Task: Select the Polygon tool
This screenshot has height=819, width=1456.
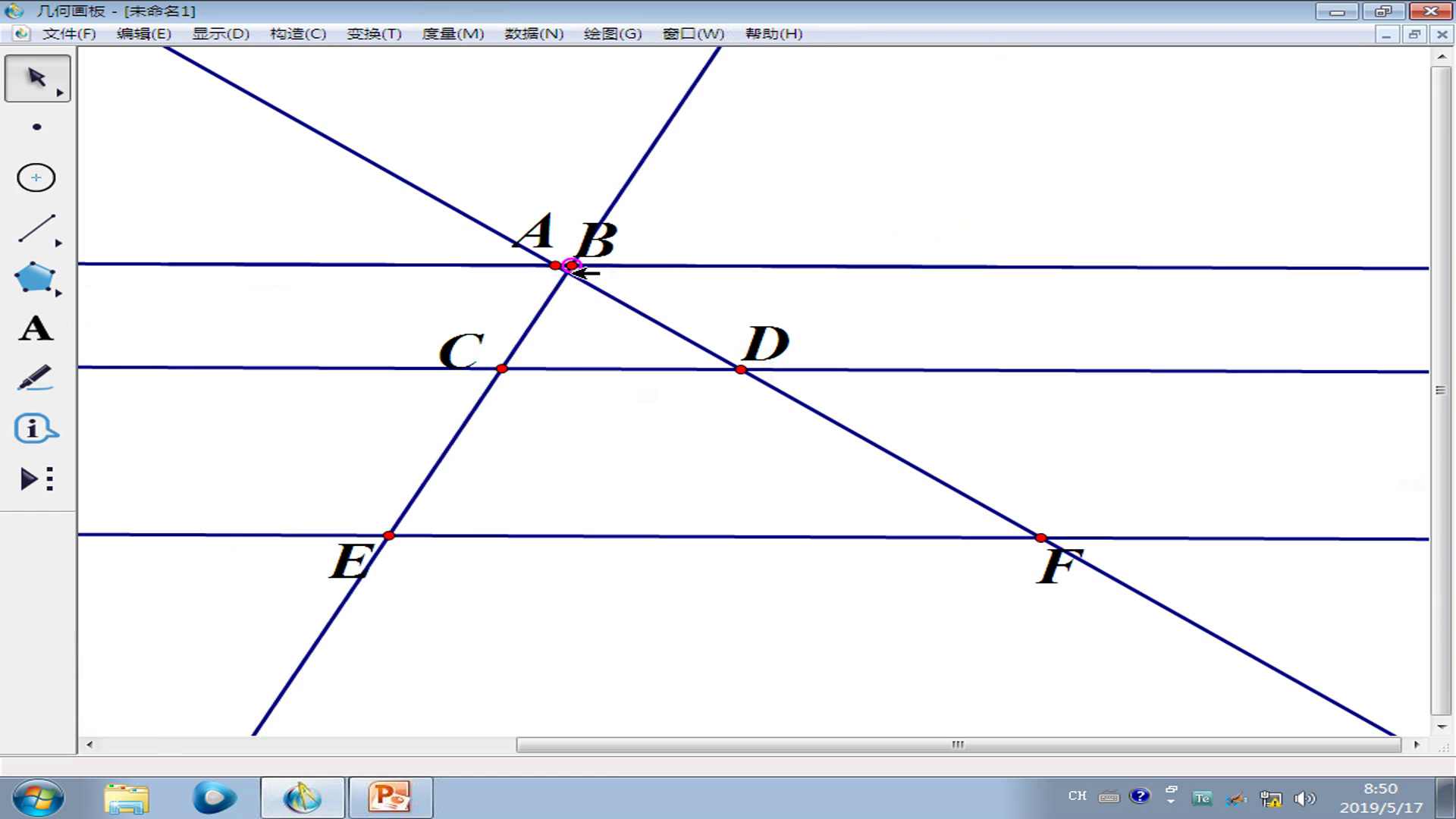Action: coord(34,278)
